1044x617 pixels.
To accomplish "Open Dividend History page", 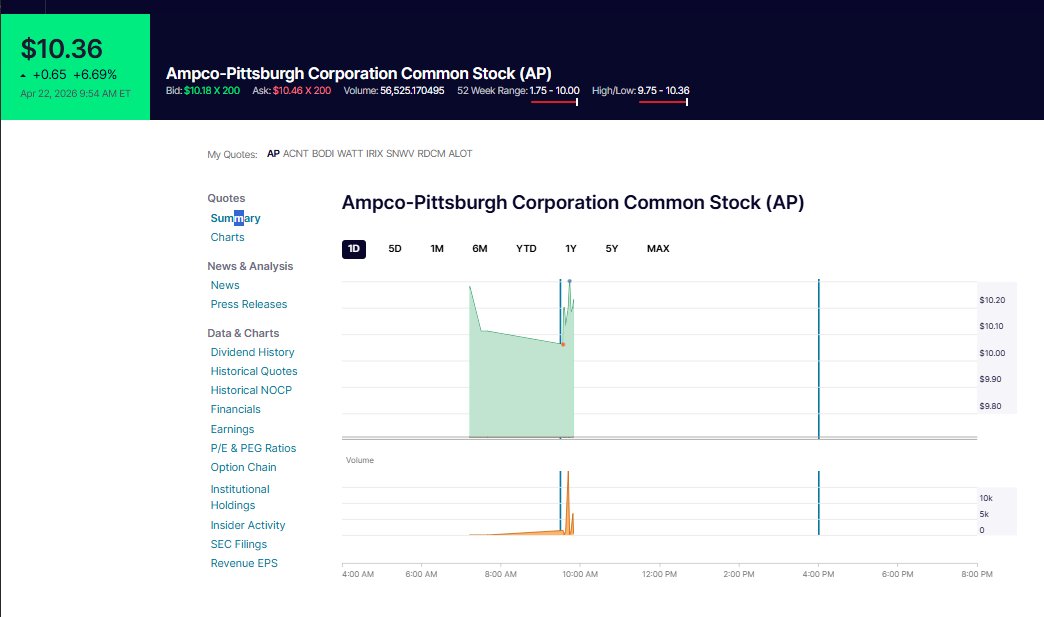I will [x=252, y=352].
